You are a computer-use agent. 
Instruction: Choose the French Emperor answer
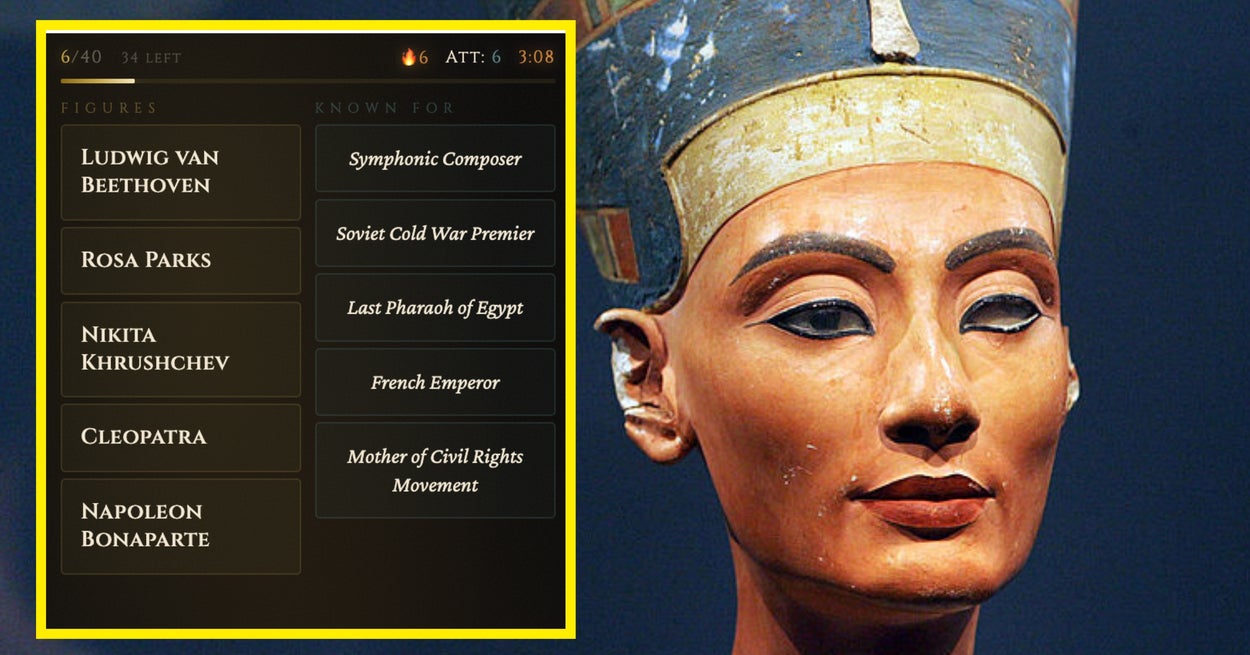pos(435,382)
